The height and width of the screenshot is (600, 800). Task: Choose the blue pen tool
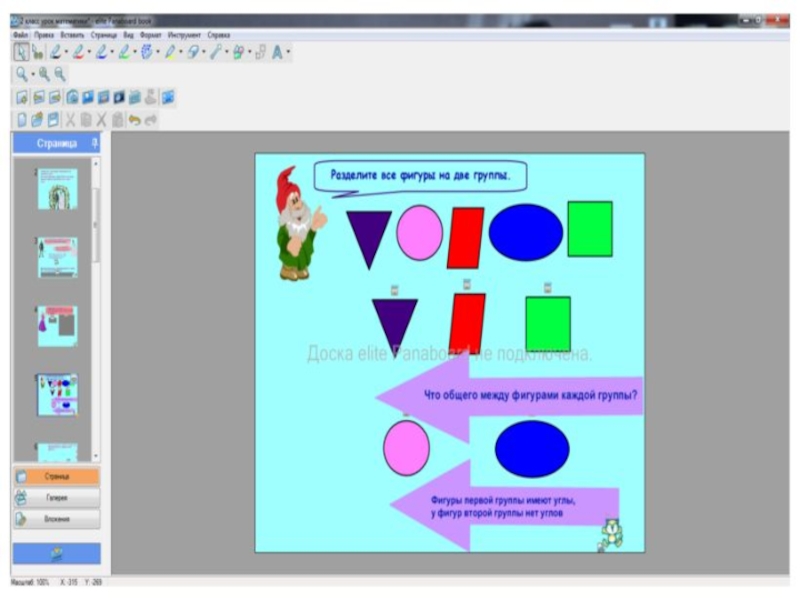click(x=101, y=52)
